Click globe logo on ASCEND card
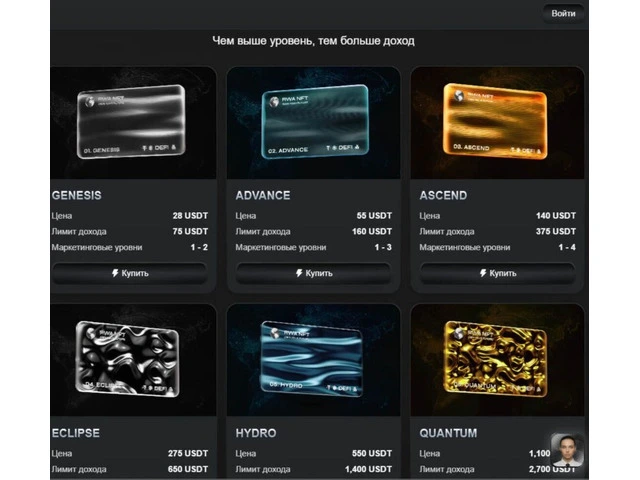This screenshot has width=640, height=480. coord(460,96)
